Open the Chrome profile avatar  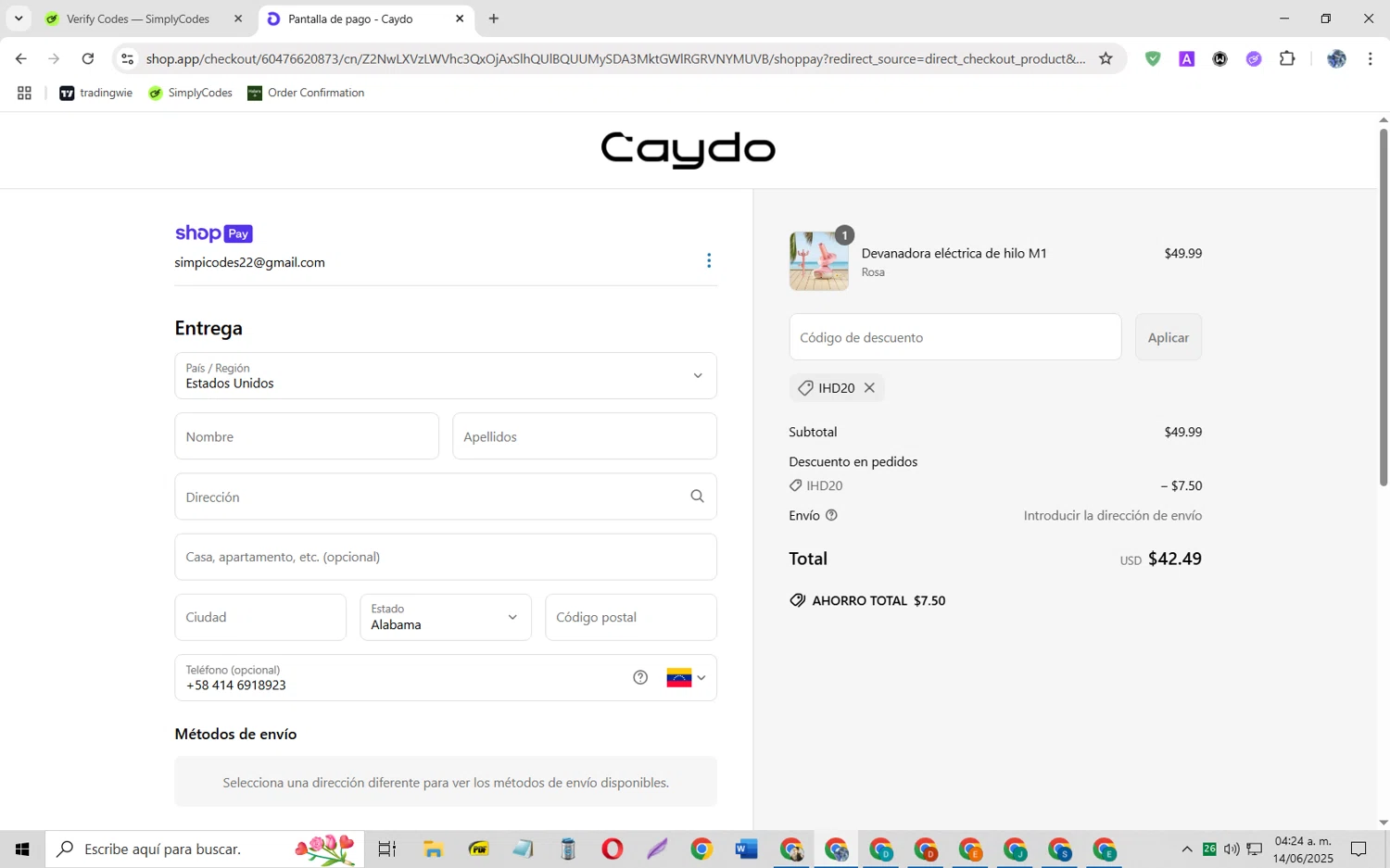click(x=1336, y=58)
